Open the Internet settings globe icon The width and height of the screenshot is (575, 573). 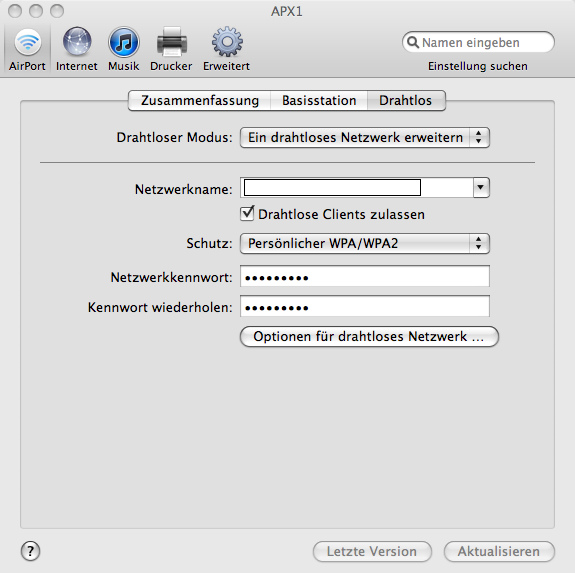coord(77,42)
